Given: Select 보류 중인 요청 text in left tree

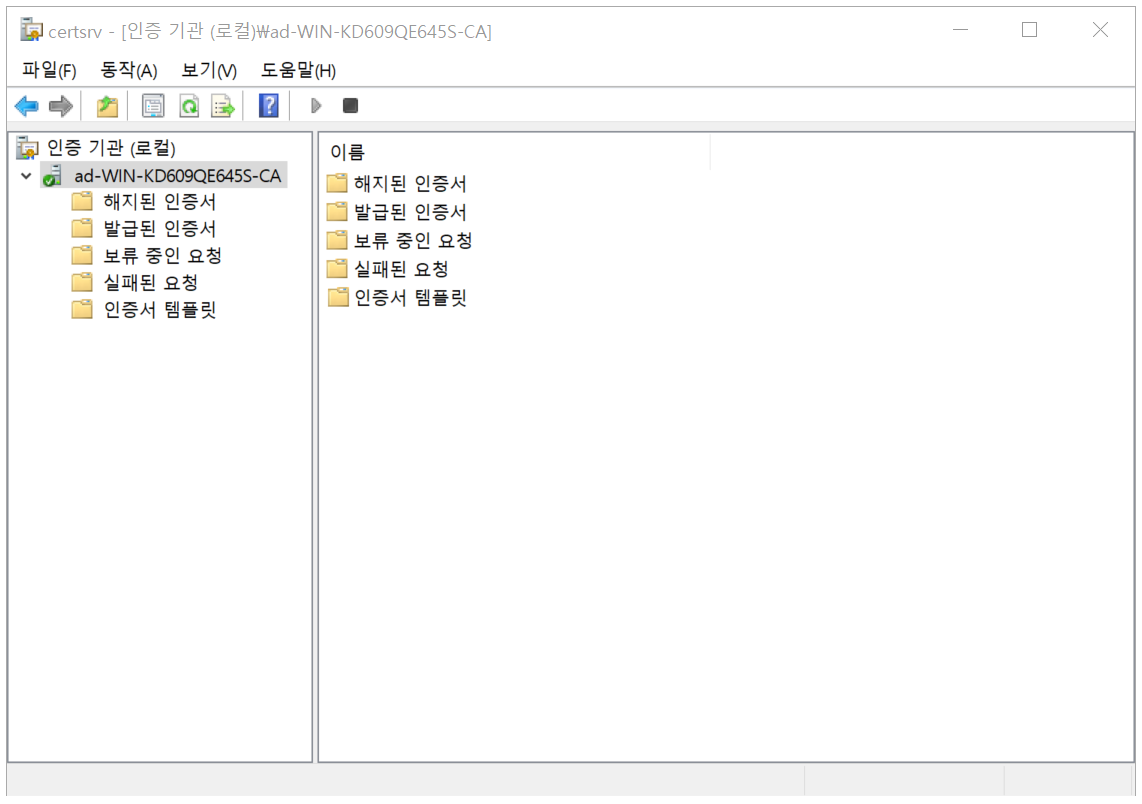Looking at the screenshot, I should tap(162, 255).
